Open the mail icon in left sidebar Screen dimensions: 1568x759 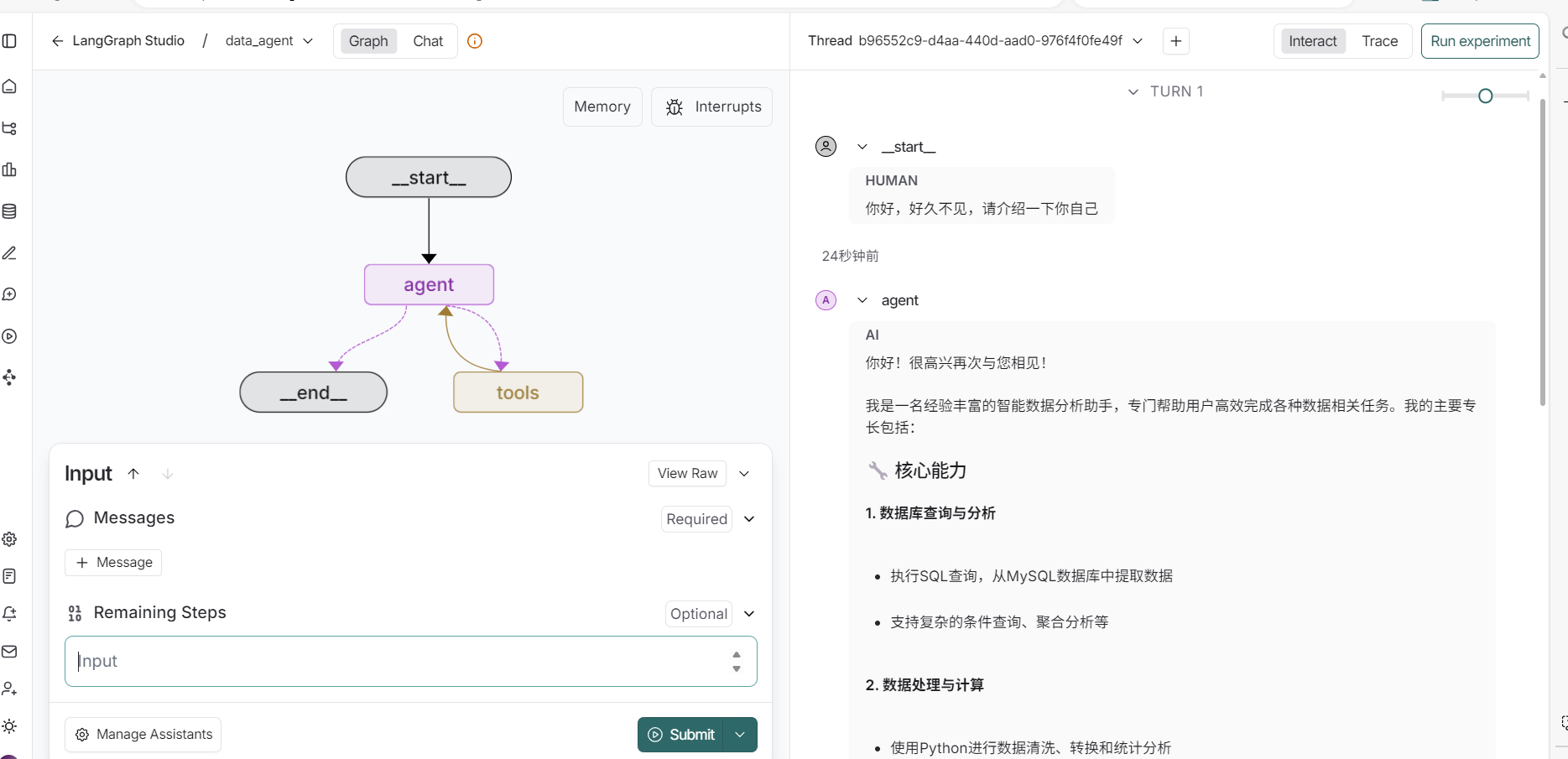pos(9,652)
